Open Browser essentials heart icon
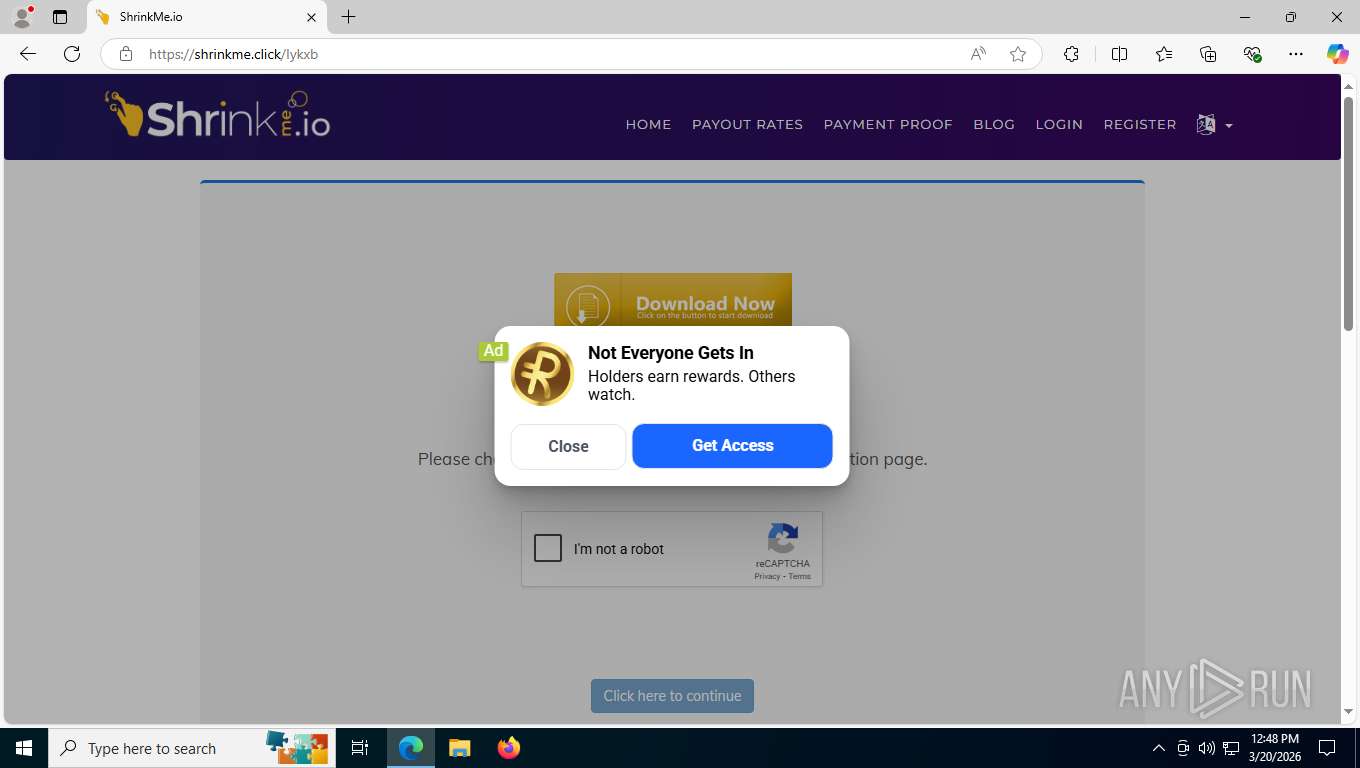 point(1252,54)
